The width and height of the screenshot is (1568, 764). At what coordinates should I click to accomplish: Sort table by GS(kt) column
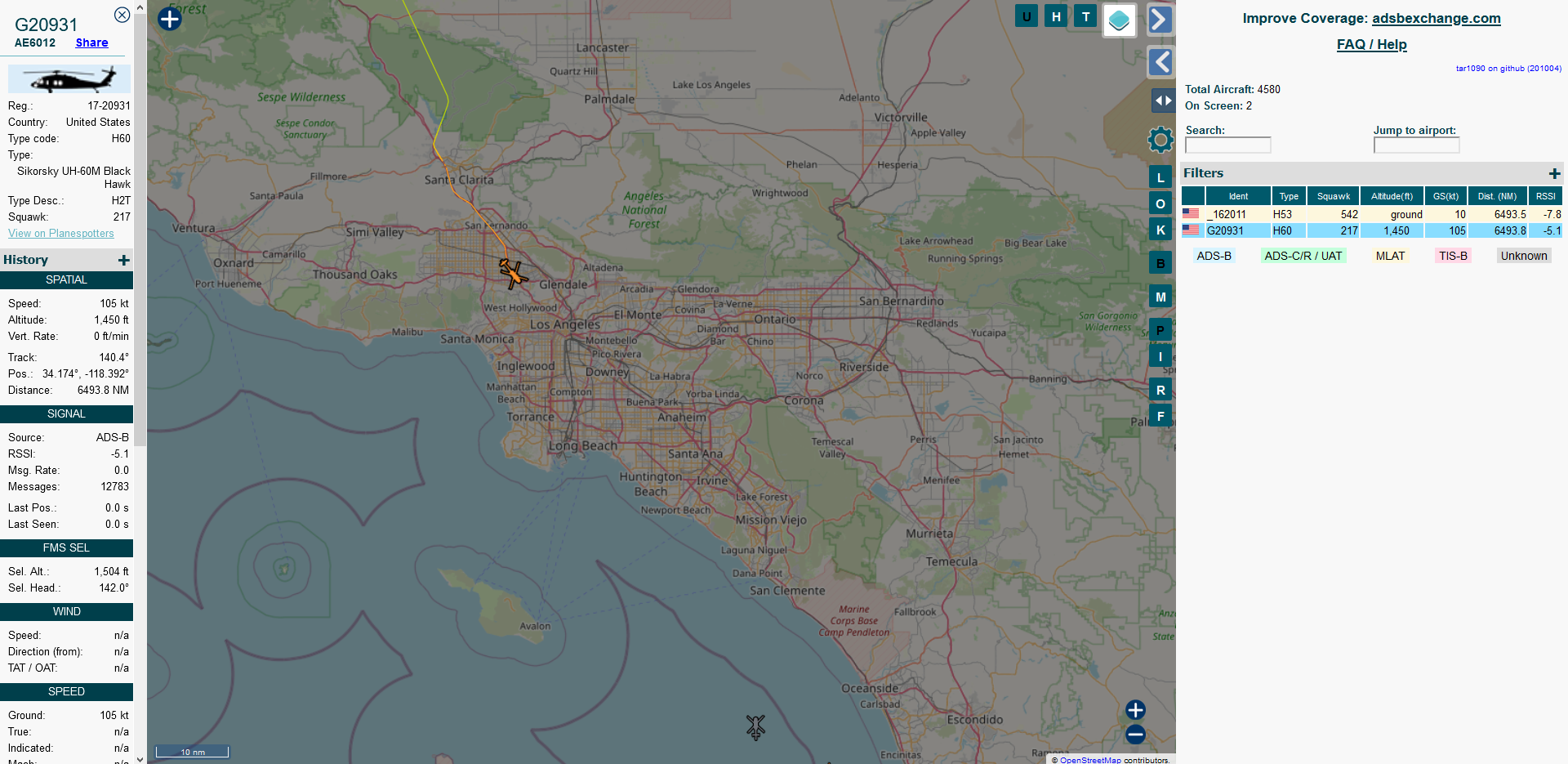[x=1445, y=196]
